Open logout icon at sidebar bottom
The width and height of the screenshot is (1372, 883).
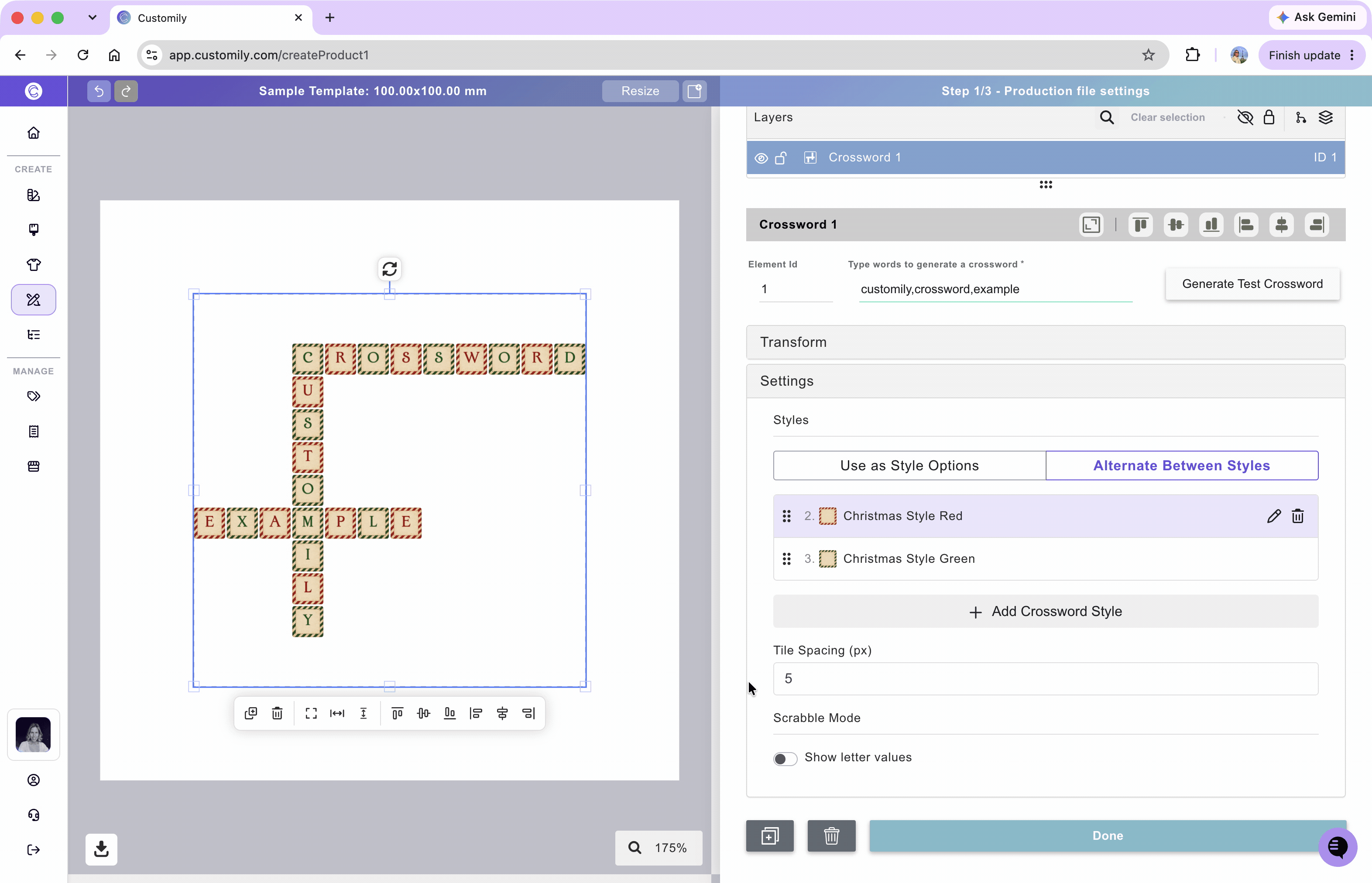click(x=33, y=850)
